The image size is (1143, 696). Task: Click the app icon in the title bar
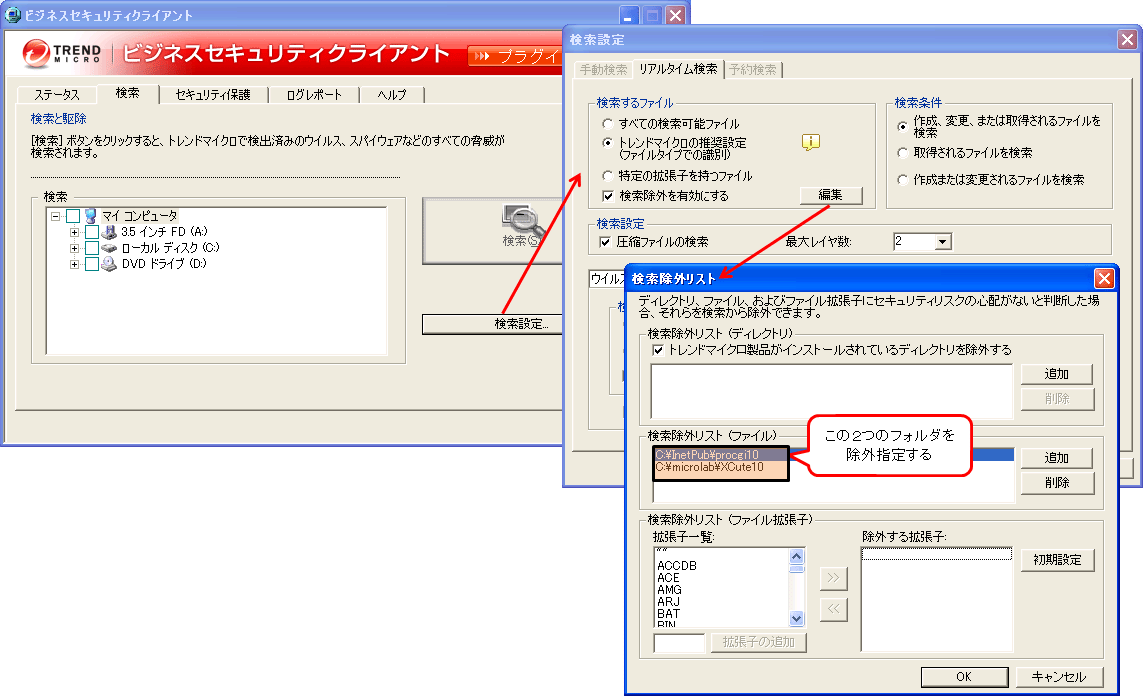tap(13, 15)
